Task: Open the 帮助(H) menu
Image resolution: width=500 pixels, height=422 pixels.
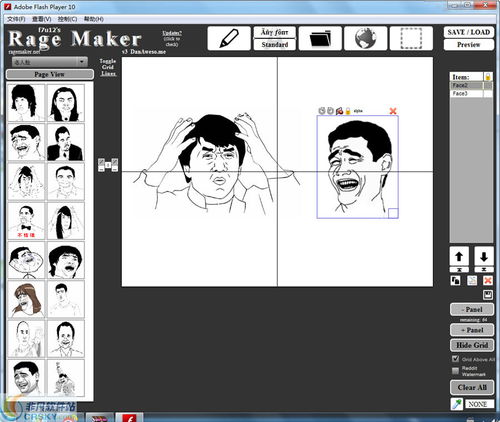Action: pos(94,19)
